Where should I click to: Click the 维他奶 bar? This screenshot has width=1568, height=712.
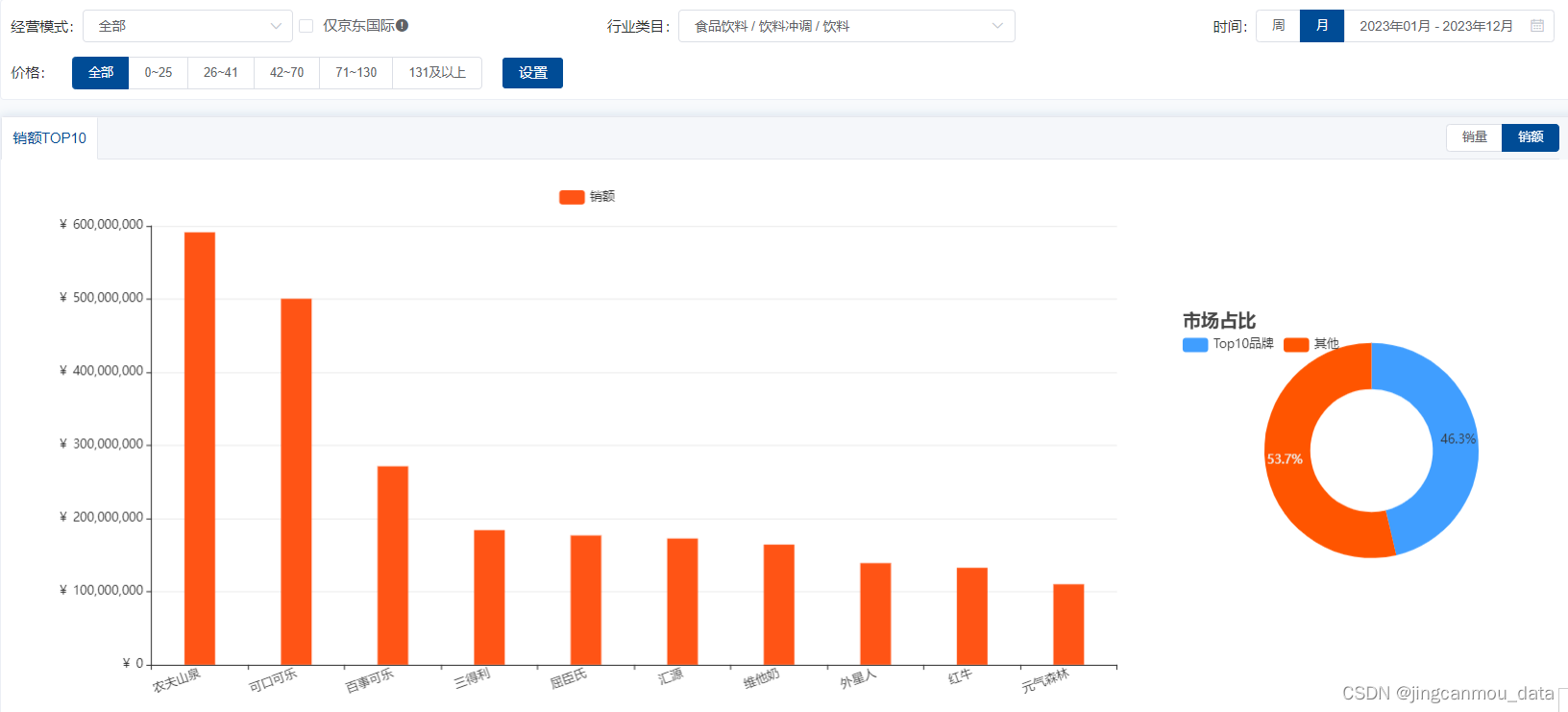[x=779, y=604]
